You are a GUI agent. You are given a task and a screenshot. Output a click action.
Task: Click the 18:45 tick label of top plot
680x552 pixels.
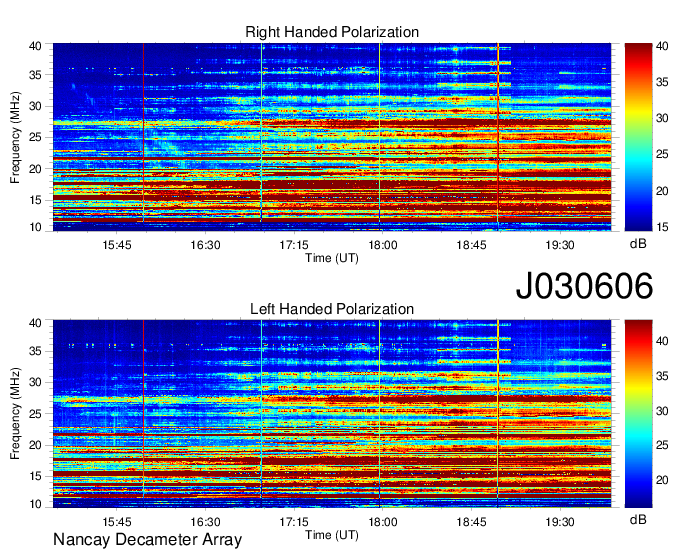tap(471, 245)
